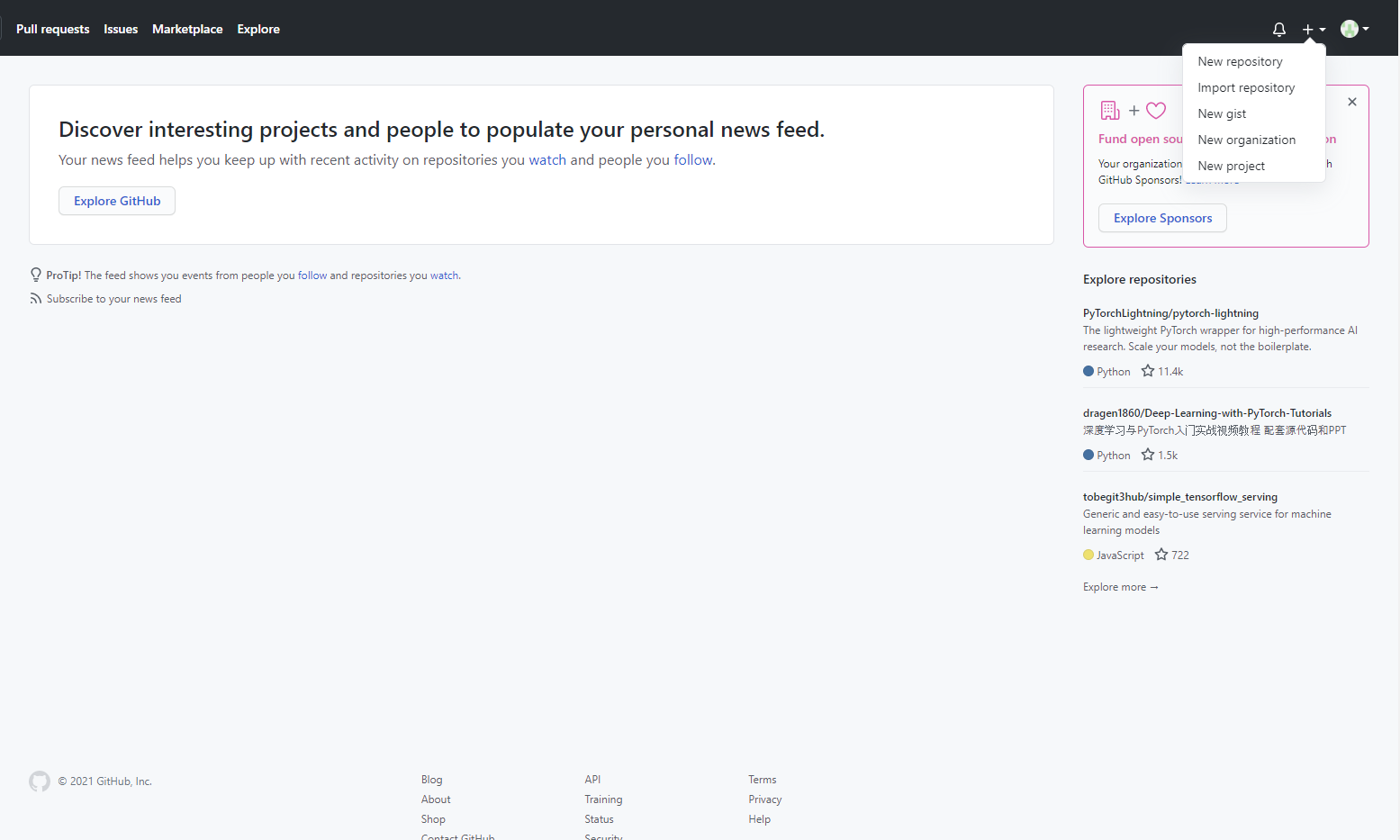Open the About footer link

(436, 799)
